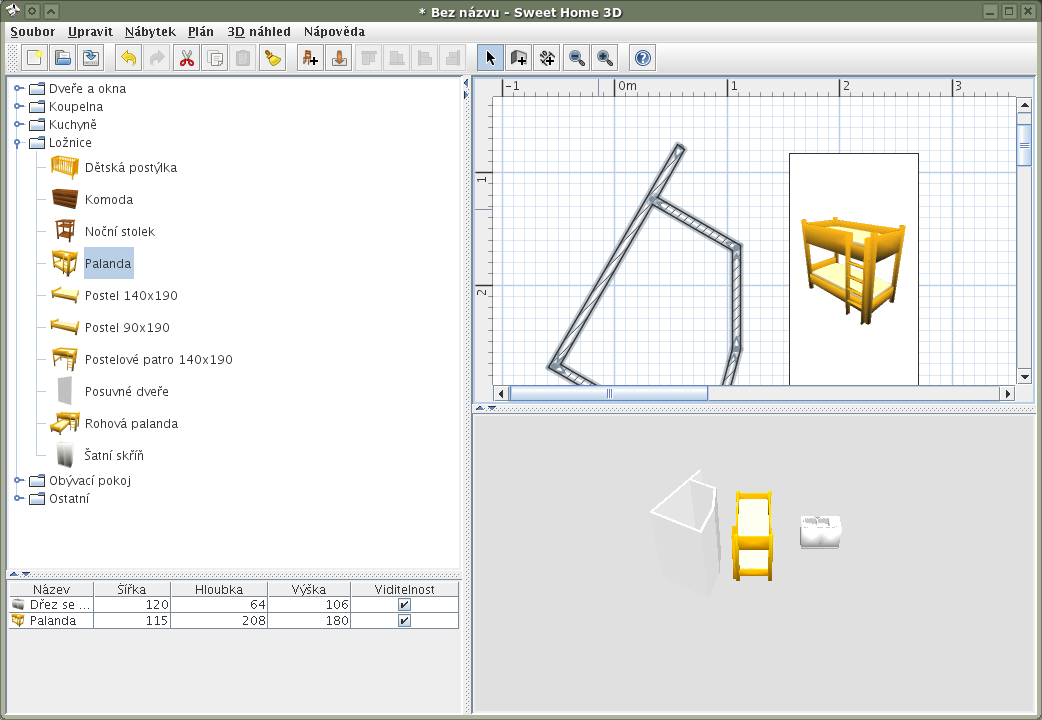The image size is (1042, 720).
Task: Click the bunk bed in the 3D view
Action: click(753, 537)
